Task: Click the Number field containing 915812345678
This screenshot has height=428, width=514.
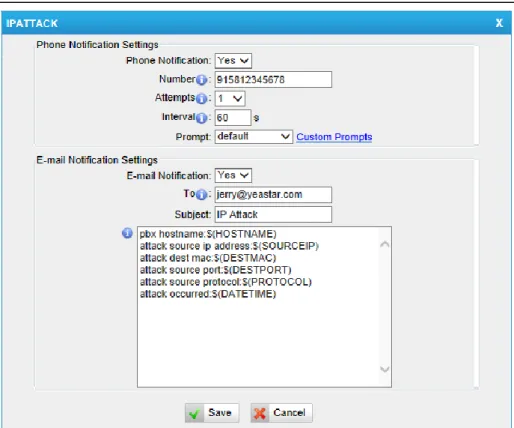Action: (x=273, y=79)
